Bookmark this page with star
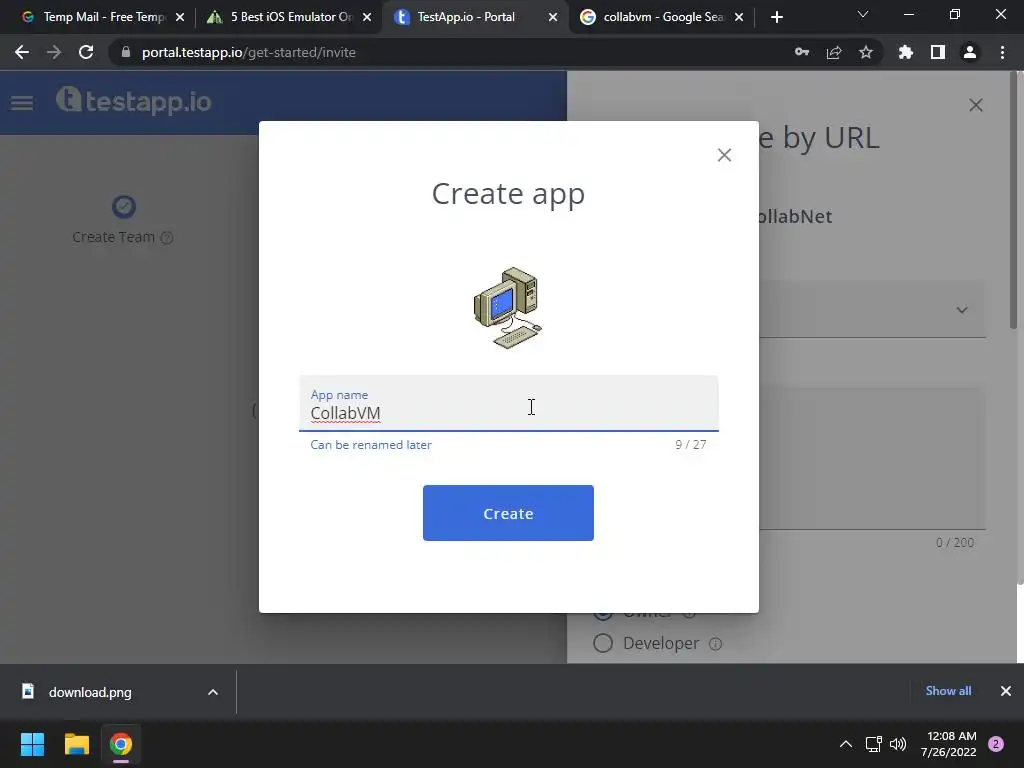Screen dimensions: 1024x768 pyautogui.click(x=866, y=52)
